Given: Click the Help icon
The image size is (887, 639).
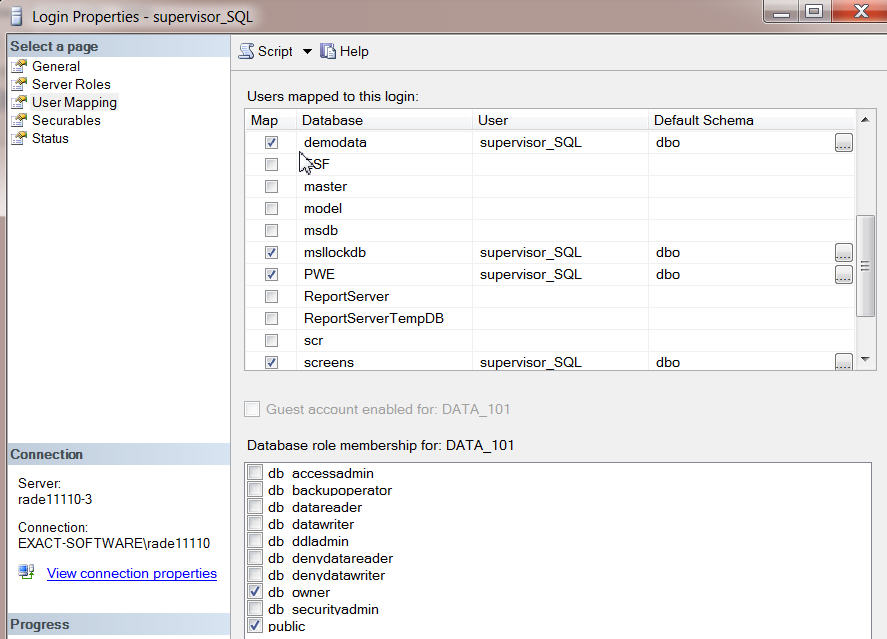Looking at the screenshot, I should 327,51.
